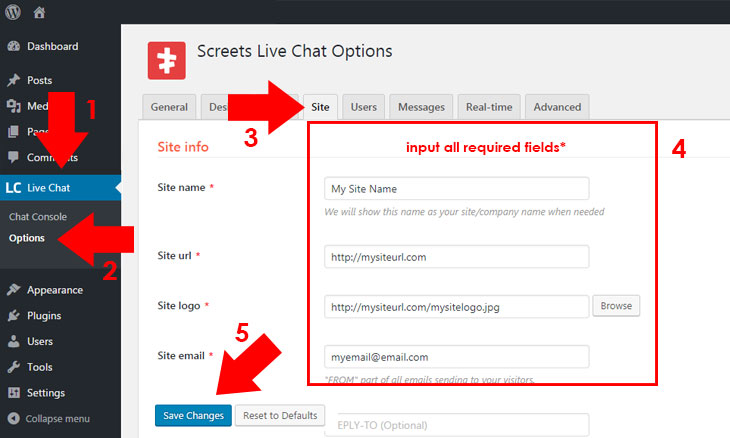Click the Site email input field
This screenshot has height=438, width=730.
point(456,357)
